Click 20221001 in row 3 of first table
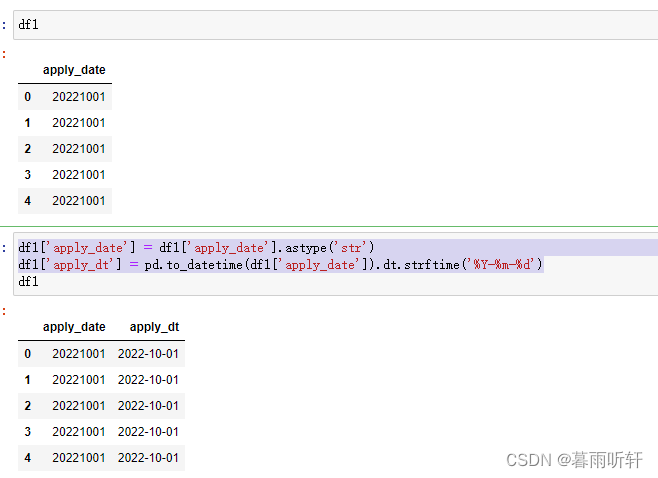658x478 pixels. [x=78, y=175]
